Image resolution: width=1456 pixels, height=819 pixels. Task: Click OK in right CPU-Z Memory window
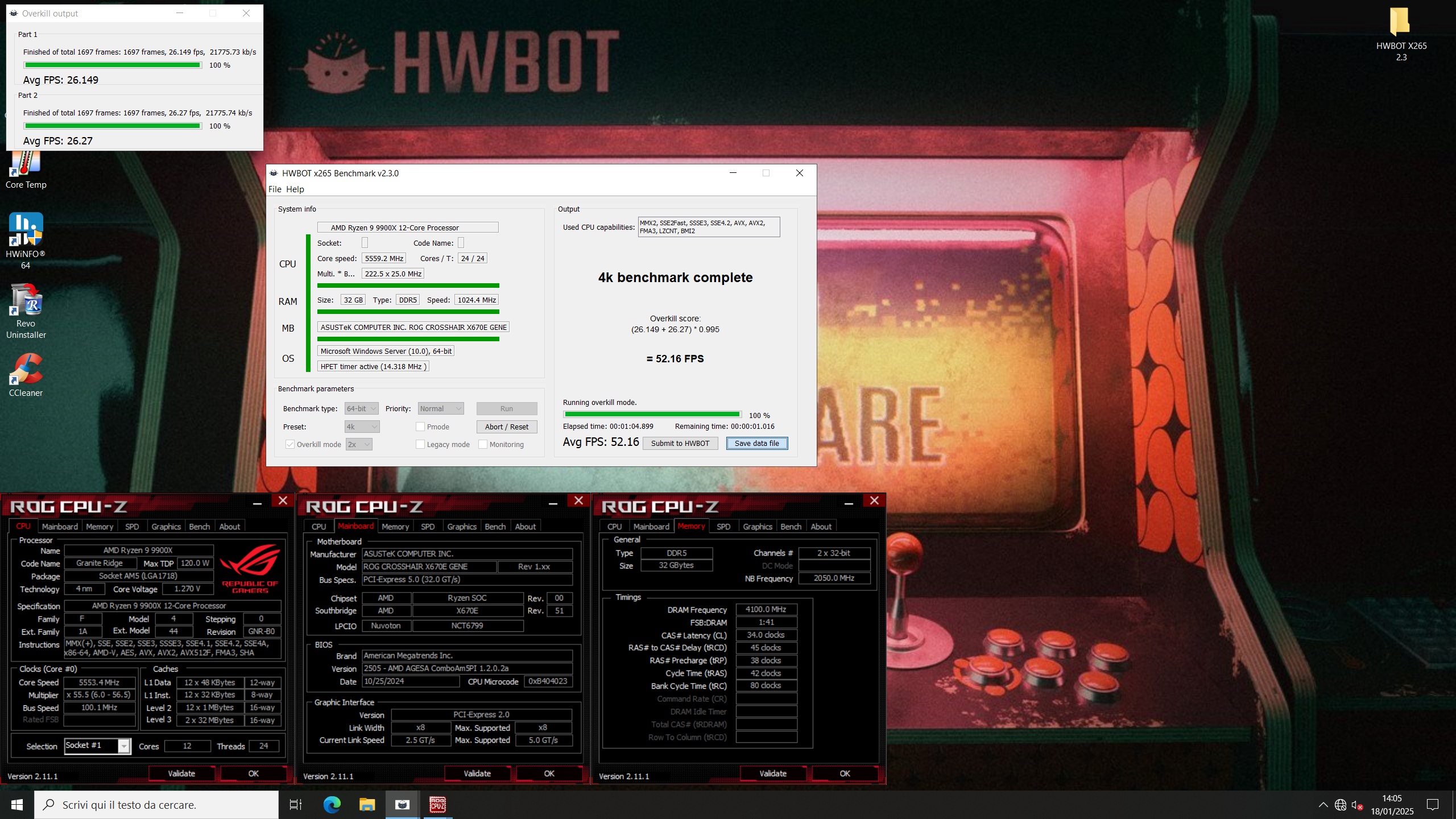click(x=845, y=773)
